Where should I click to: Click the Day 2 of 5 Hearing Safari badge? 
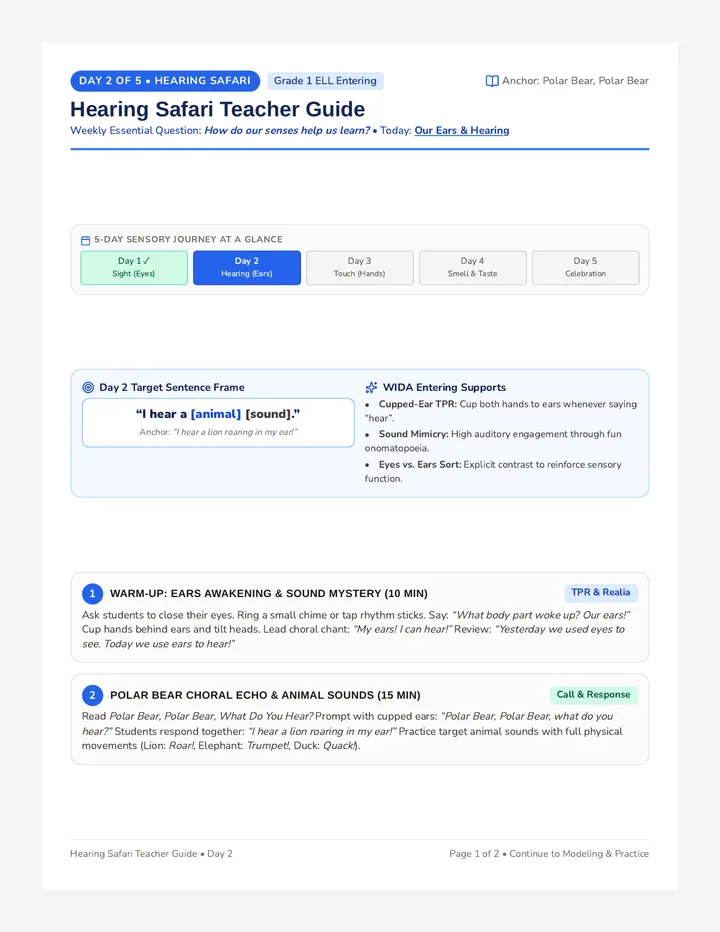tap(165, 81)
